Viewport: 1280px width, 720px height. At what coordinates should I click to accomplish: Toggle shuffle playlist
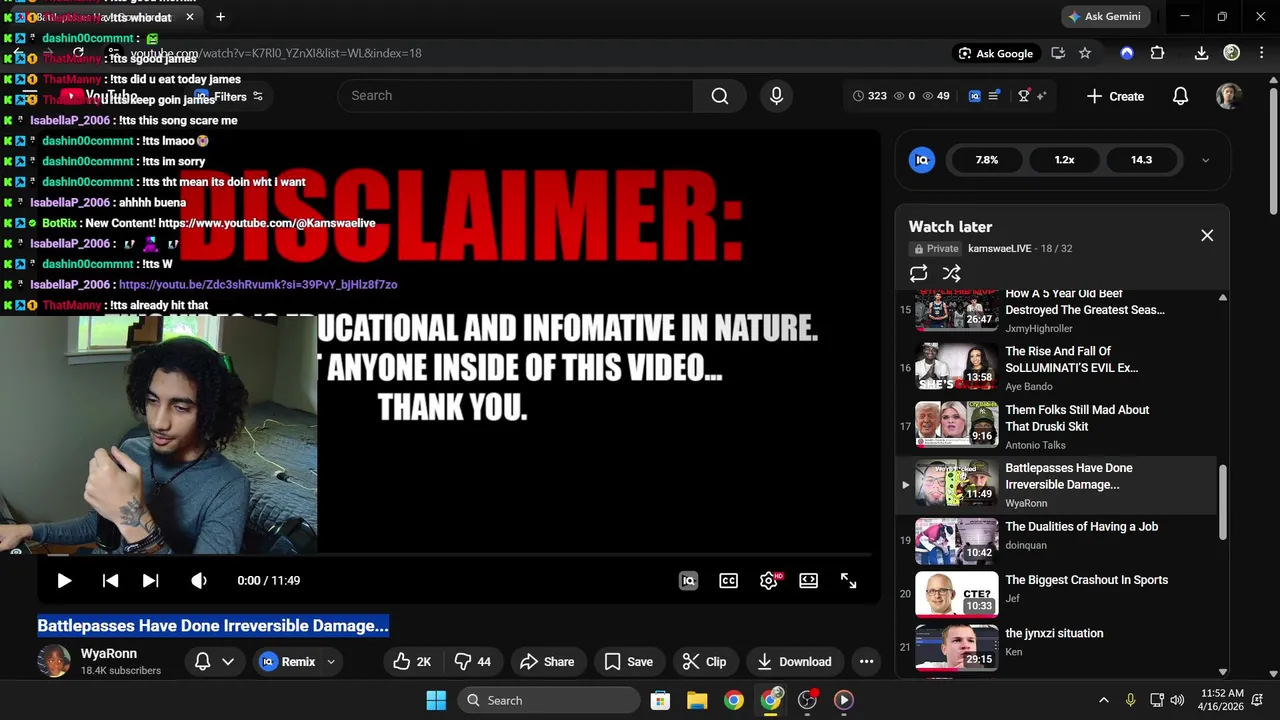(x=951, y=273)
